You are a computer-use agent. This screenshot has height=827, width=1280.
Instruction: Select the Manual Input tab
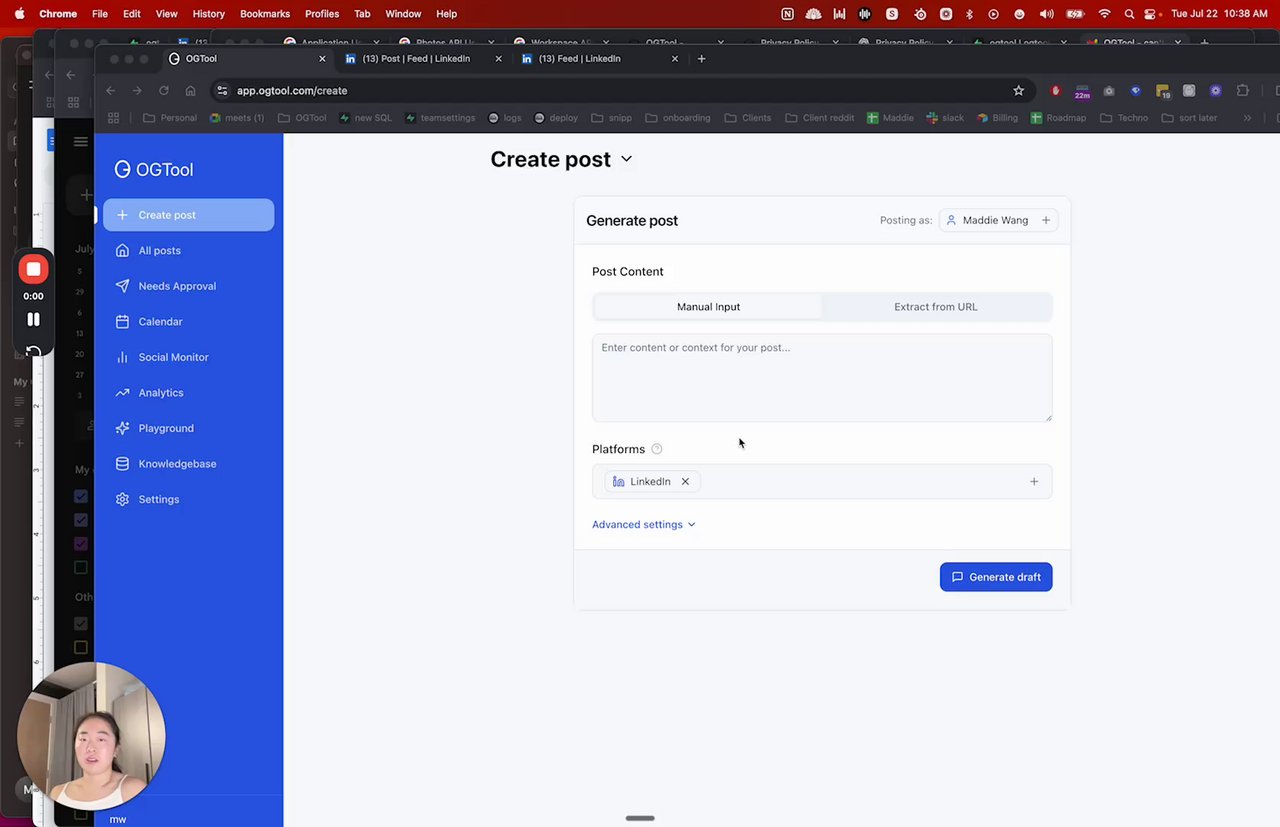coord(708,307)
